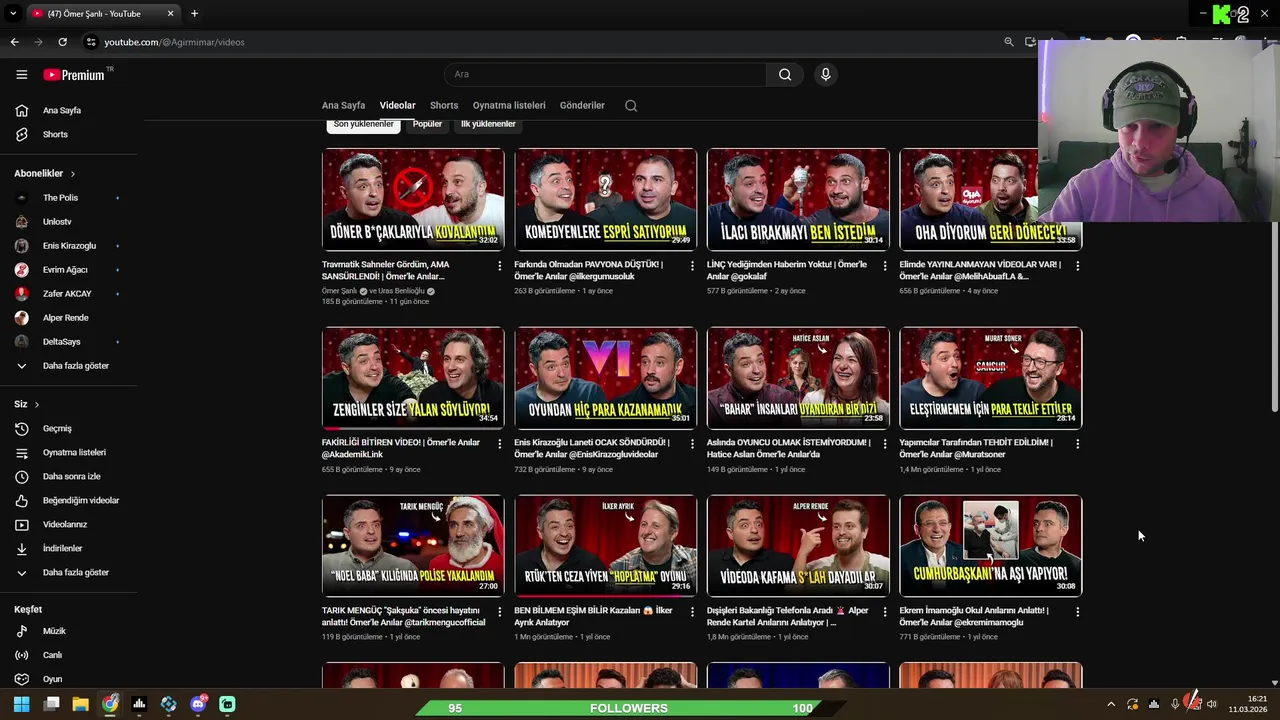The image size is (1280, 720).
Task: Open Daha sonra izle list
Action: (x=69, y=476)
